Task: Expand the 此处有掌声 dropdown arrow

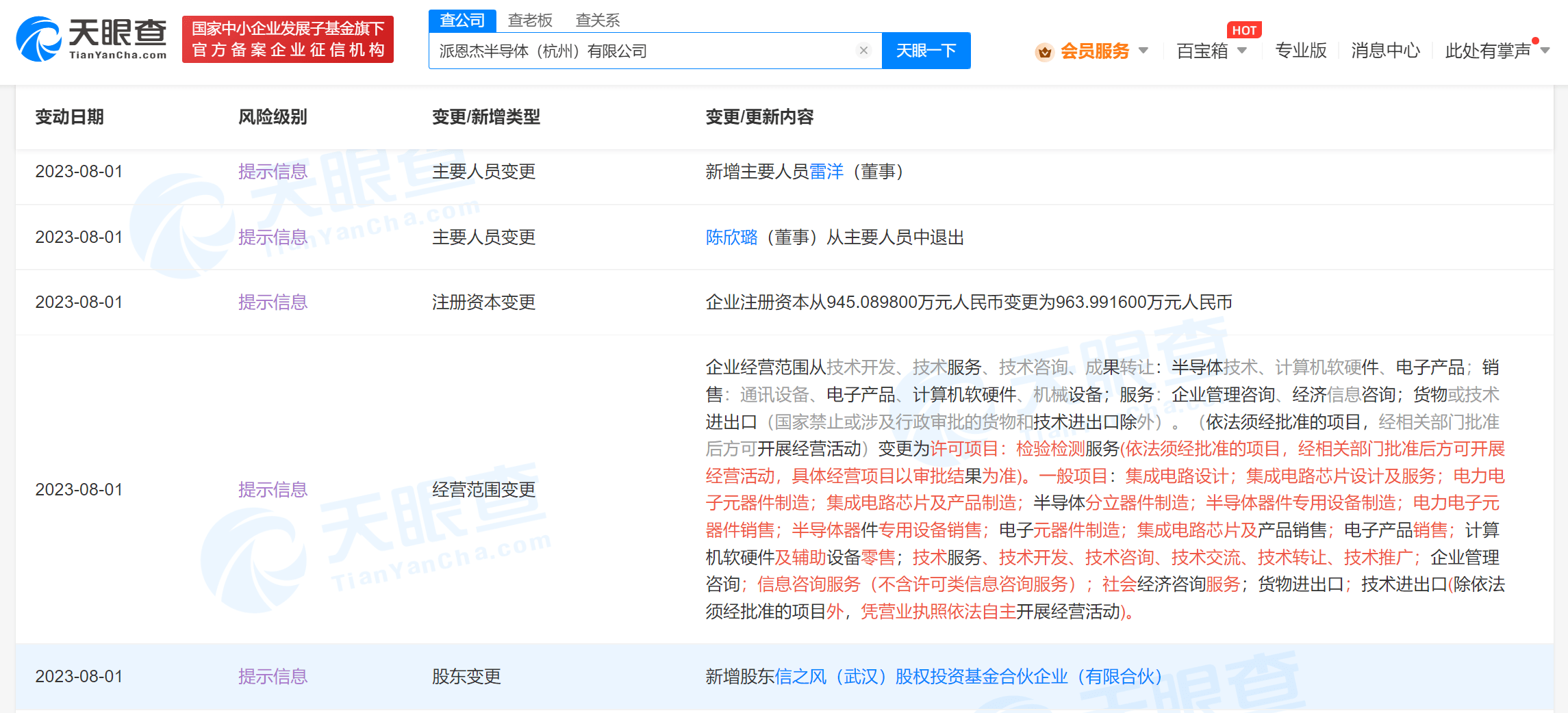Action: [1545, 51]
